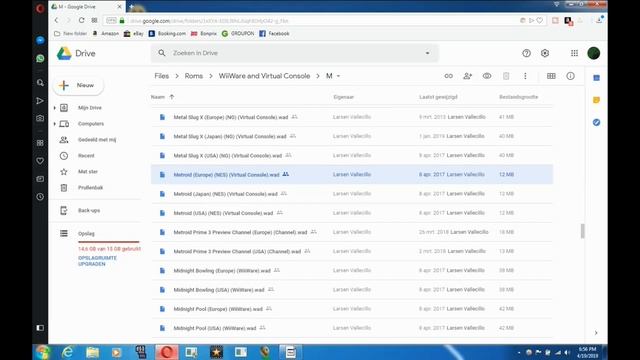Click the storage usage bar
This screenshot has height=360, width=640.
pyautogui.click(x=109, y=242)
